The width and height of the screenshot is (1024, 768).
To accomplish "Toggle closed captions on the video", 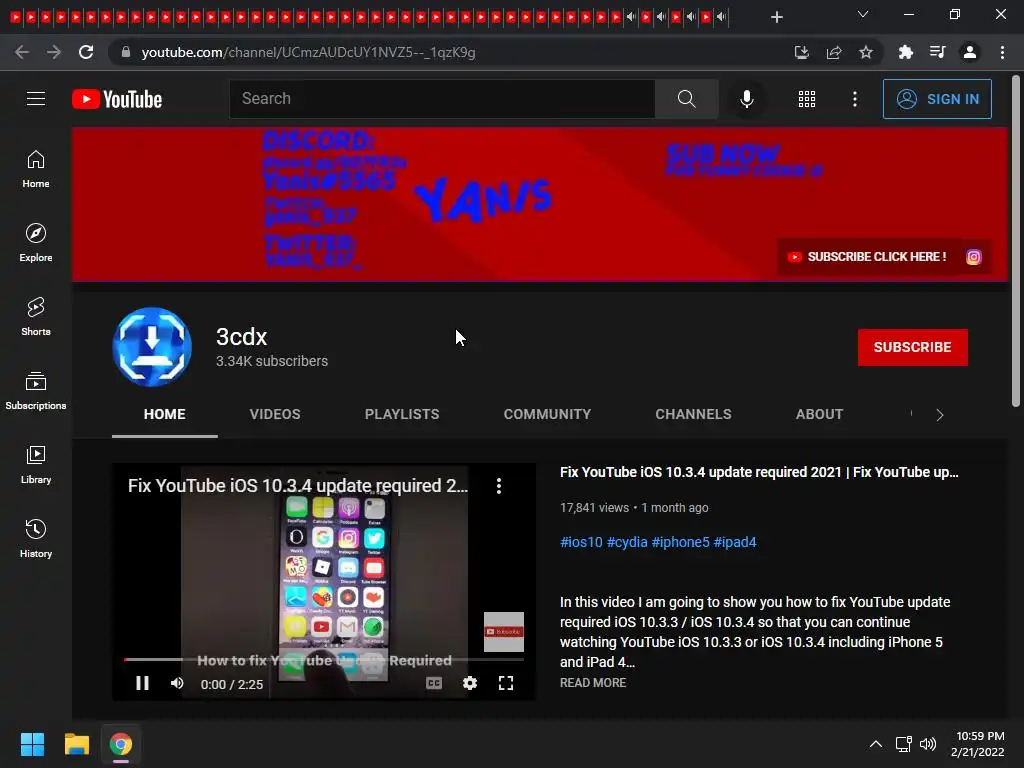I will click(x=434, y=683).
